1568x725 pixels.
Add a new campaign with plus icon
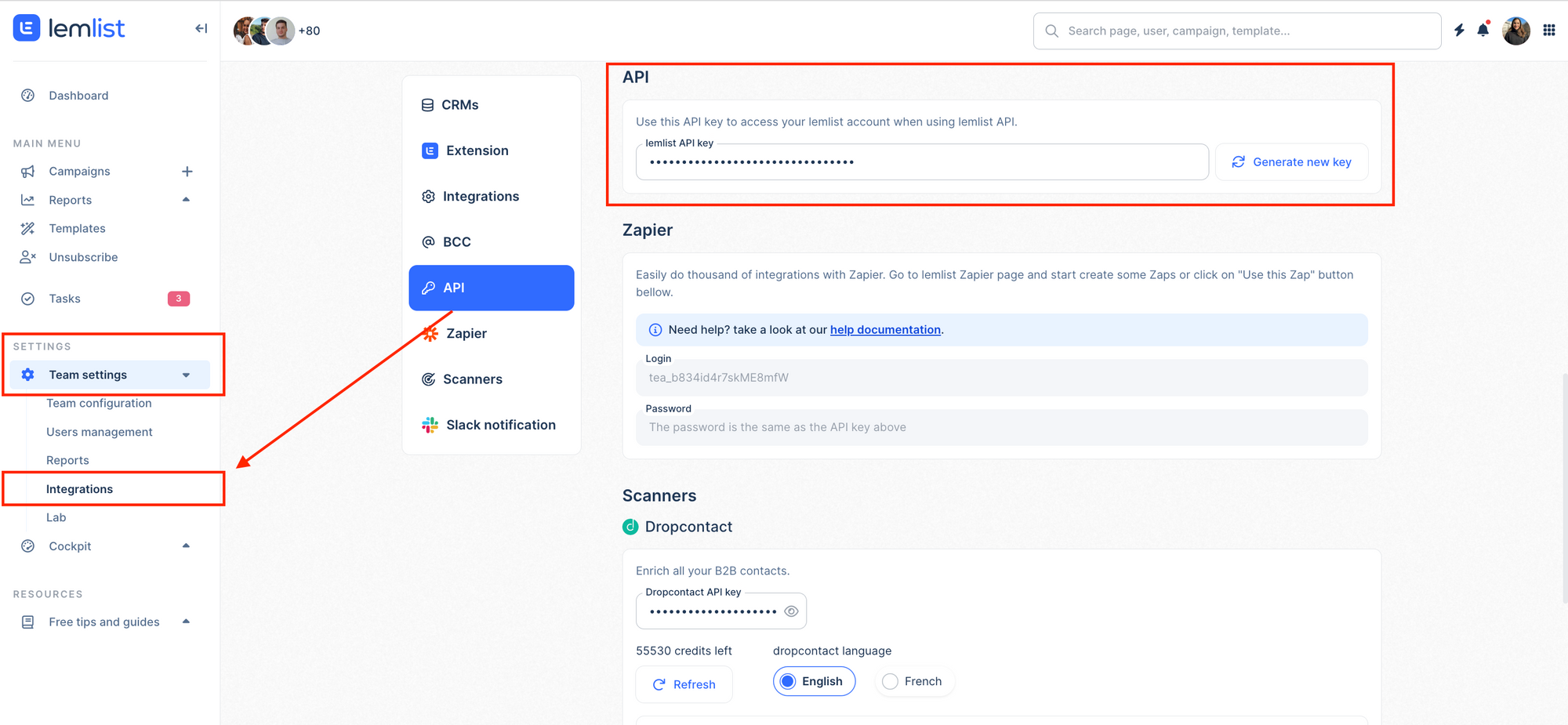pyautogui.click(x=187, y=172)
